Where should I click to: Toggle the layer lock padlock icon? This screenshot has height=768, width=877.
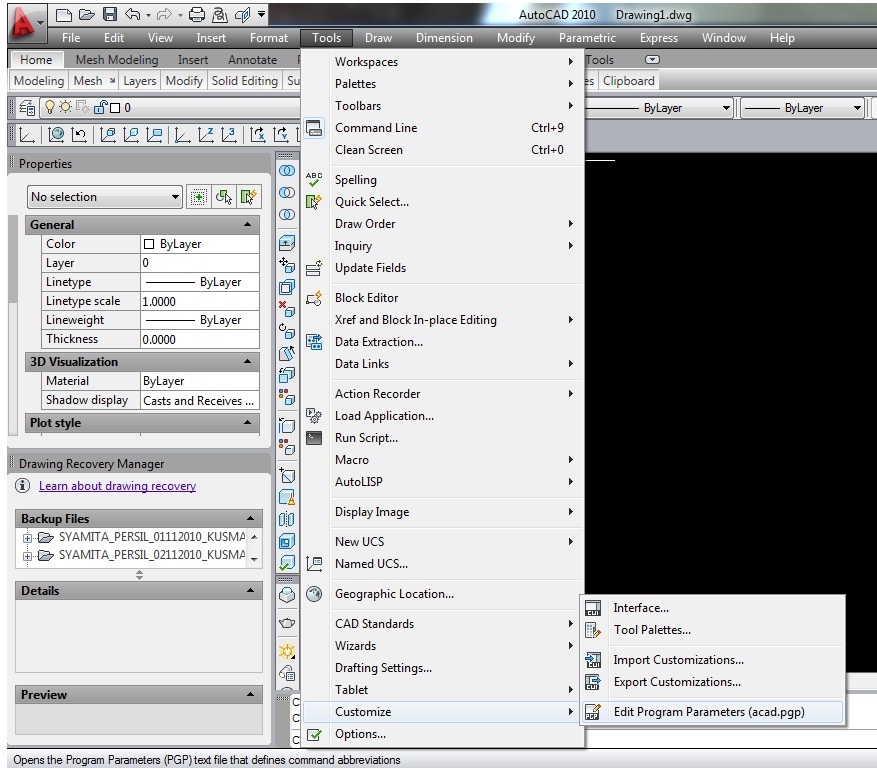102,107
